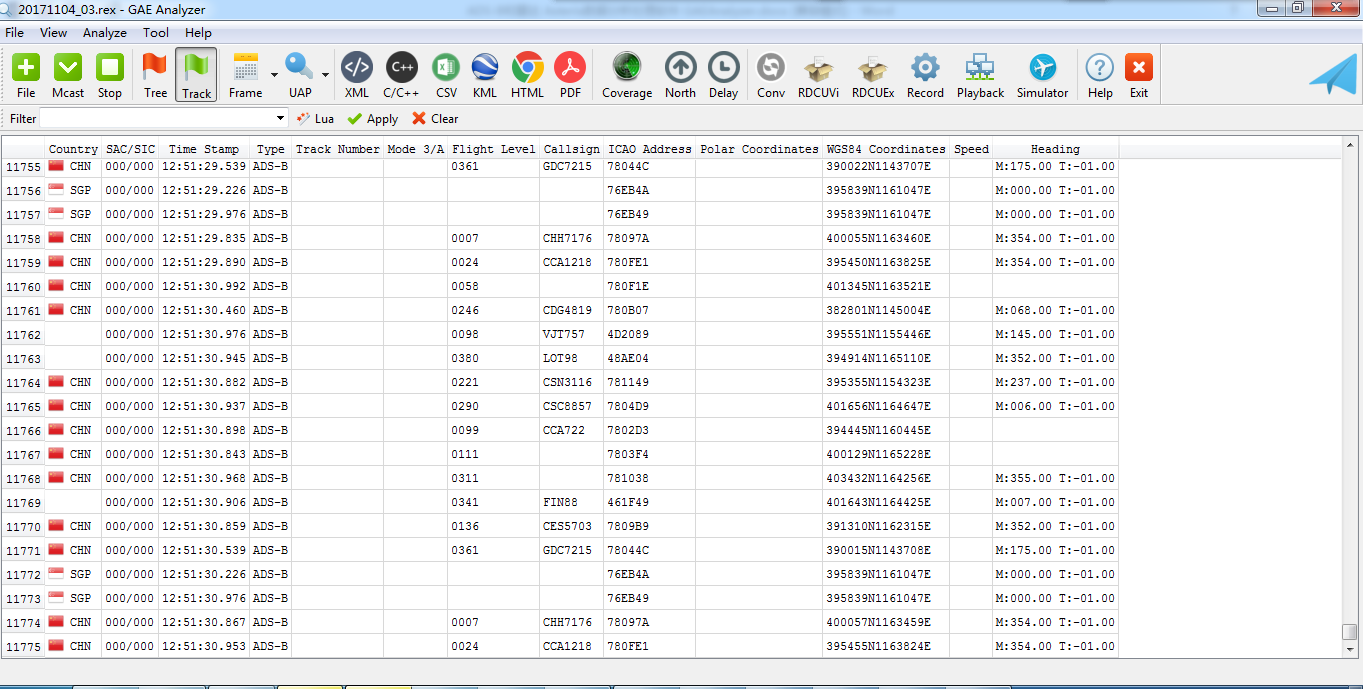Click the Flight Level column header
Viewport: 1363px width, 689px height.
click(x=494, y=149)
